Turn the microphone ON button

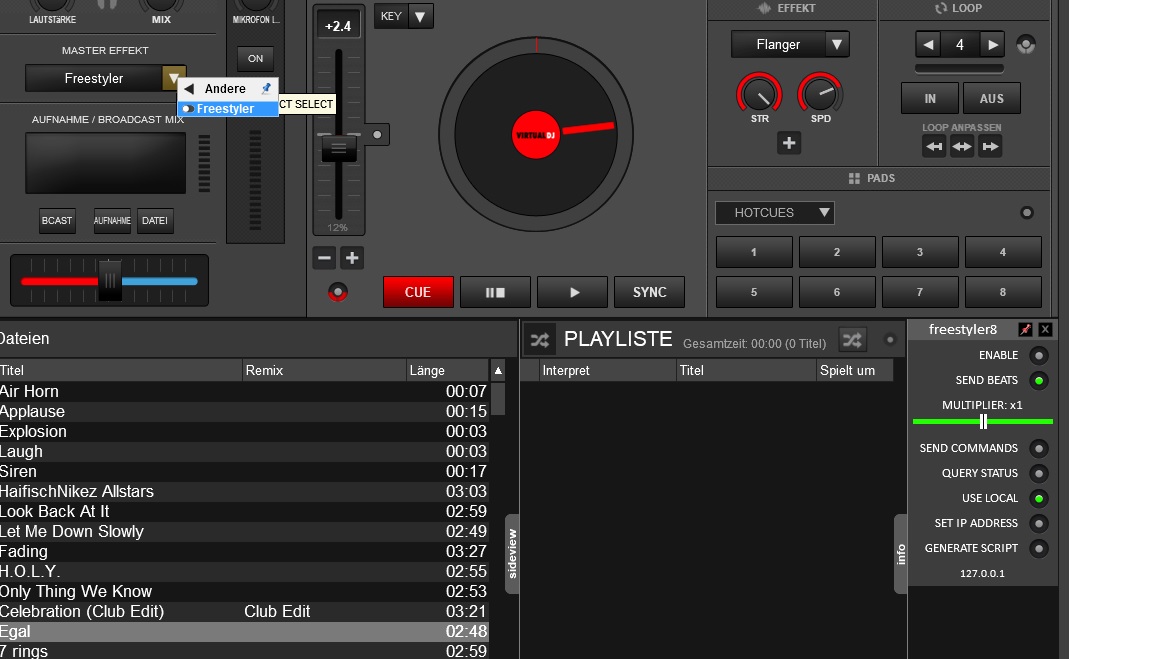[256, 59]
